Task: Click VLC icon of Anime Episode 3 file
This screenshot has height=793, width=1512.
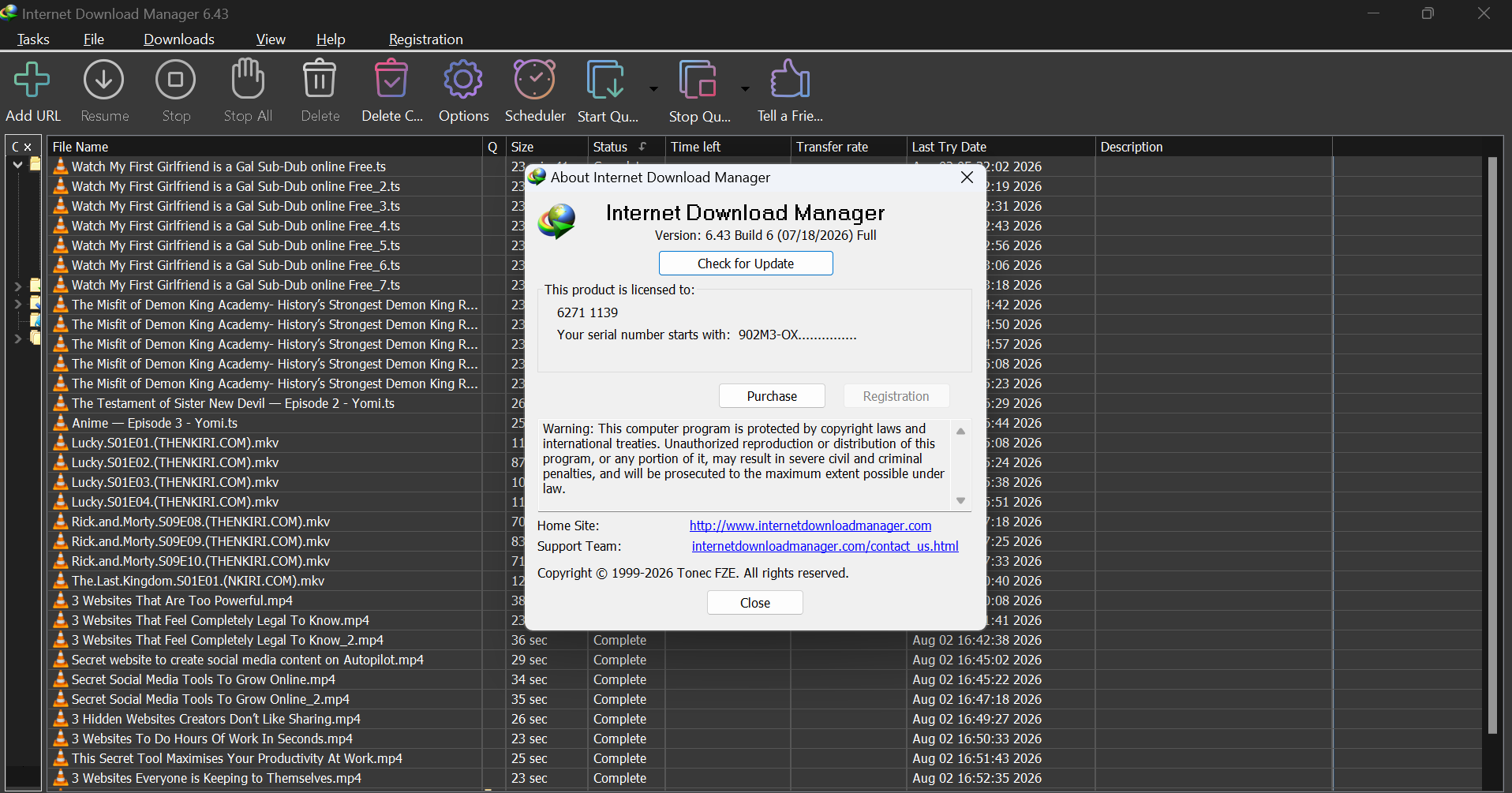Action: point(61,423)
